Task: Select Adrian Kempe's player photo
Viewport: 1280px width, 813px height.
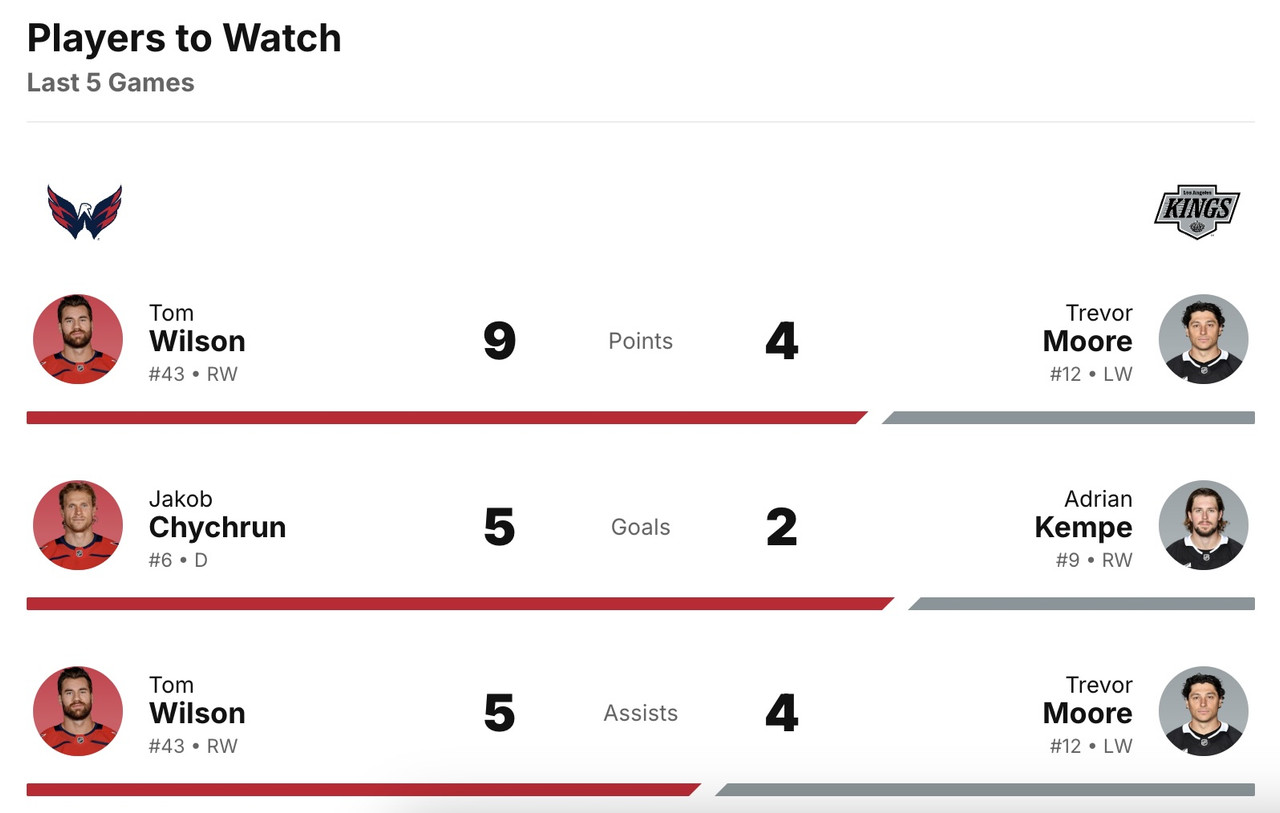Action: coord(1203,525)
